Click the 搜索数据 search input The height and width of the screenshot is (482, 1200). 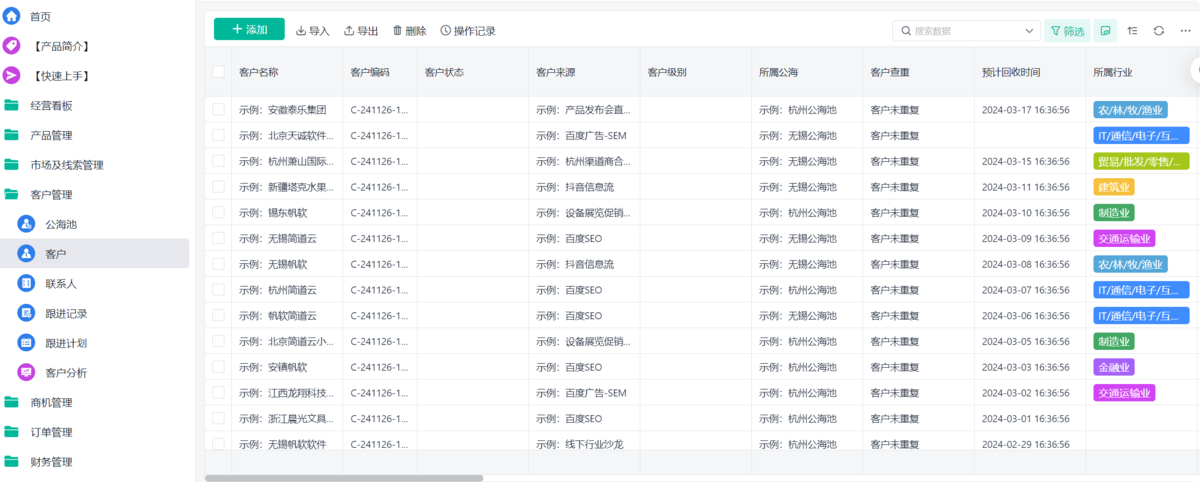(x=965, y=31)
